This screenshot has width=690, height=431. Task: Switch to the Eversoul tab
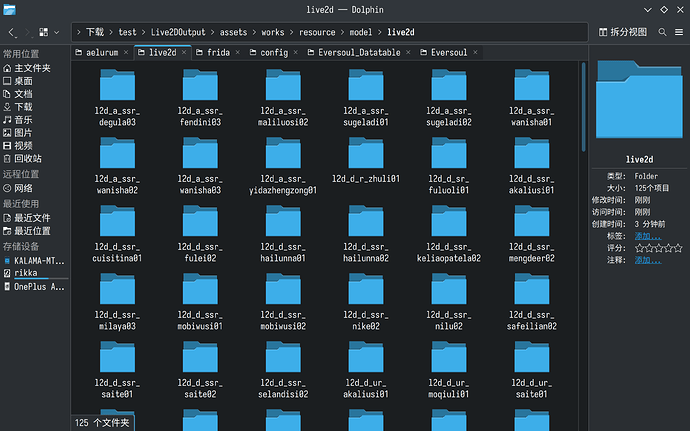pos(449,52)
